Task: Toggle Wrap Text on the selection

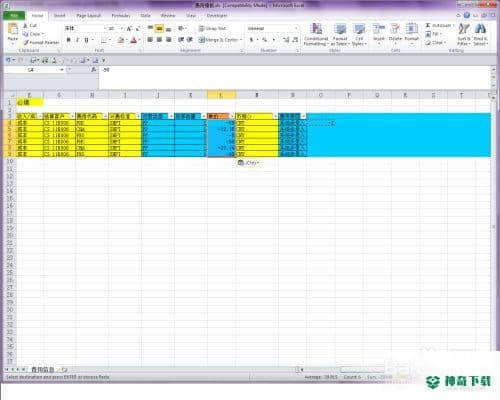Action: point(212,29)
